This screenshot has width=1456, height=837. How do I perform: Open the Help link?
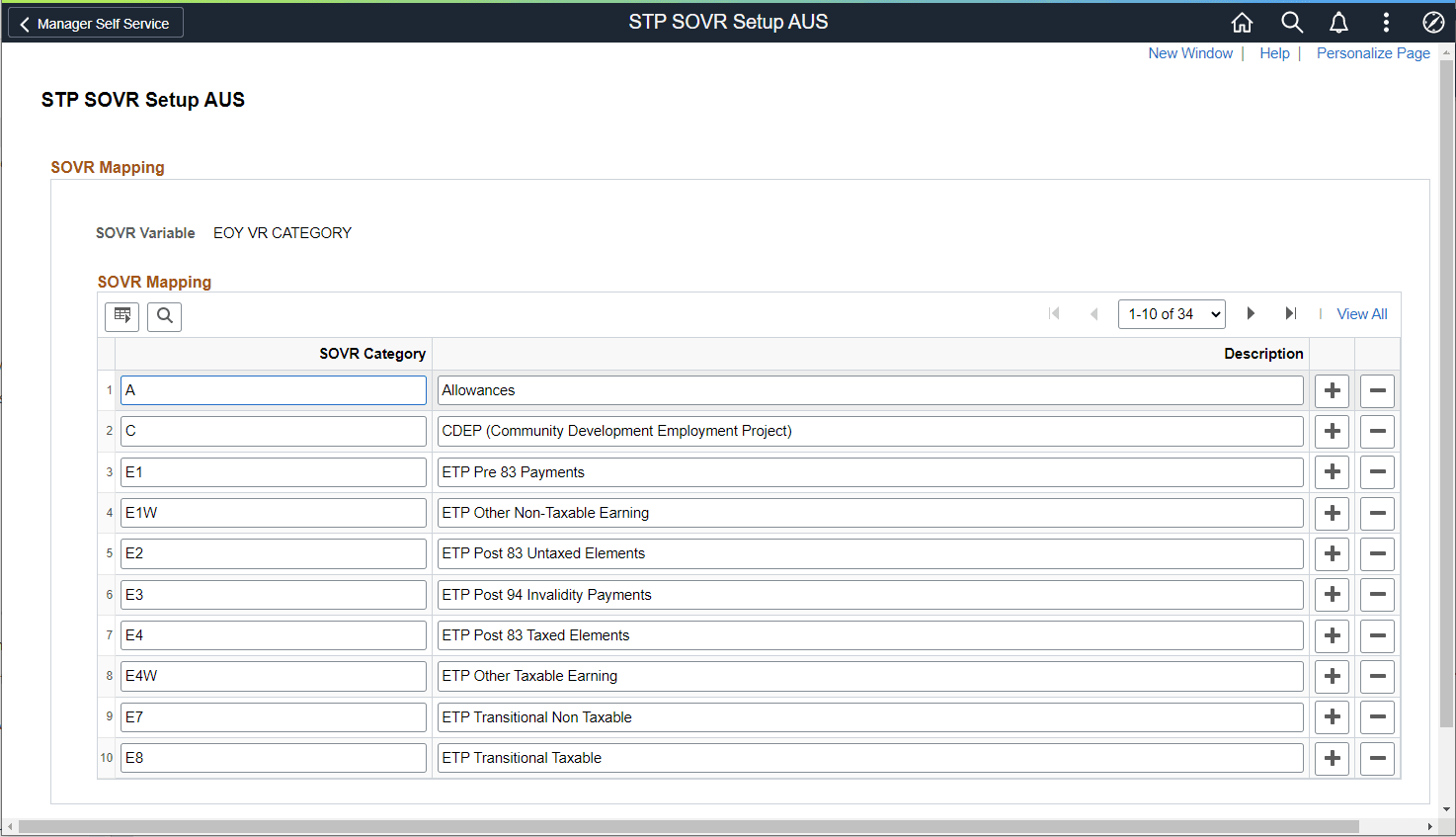click(1274, 53)
